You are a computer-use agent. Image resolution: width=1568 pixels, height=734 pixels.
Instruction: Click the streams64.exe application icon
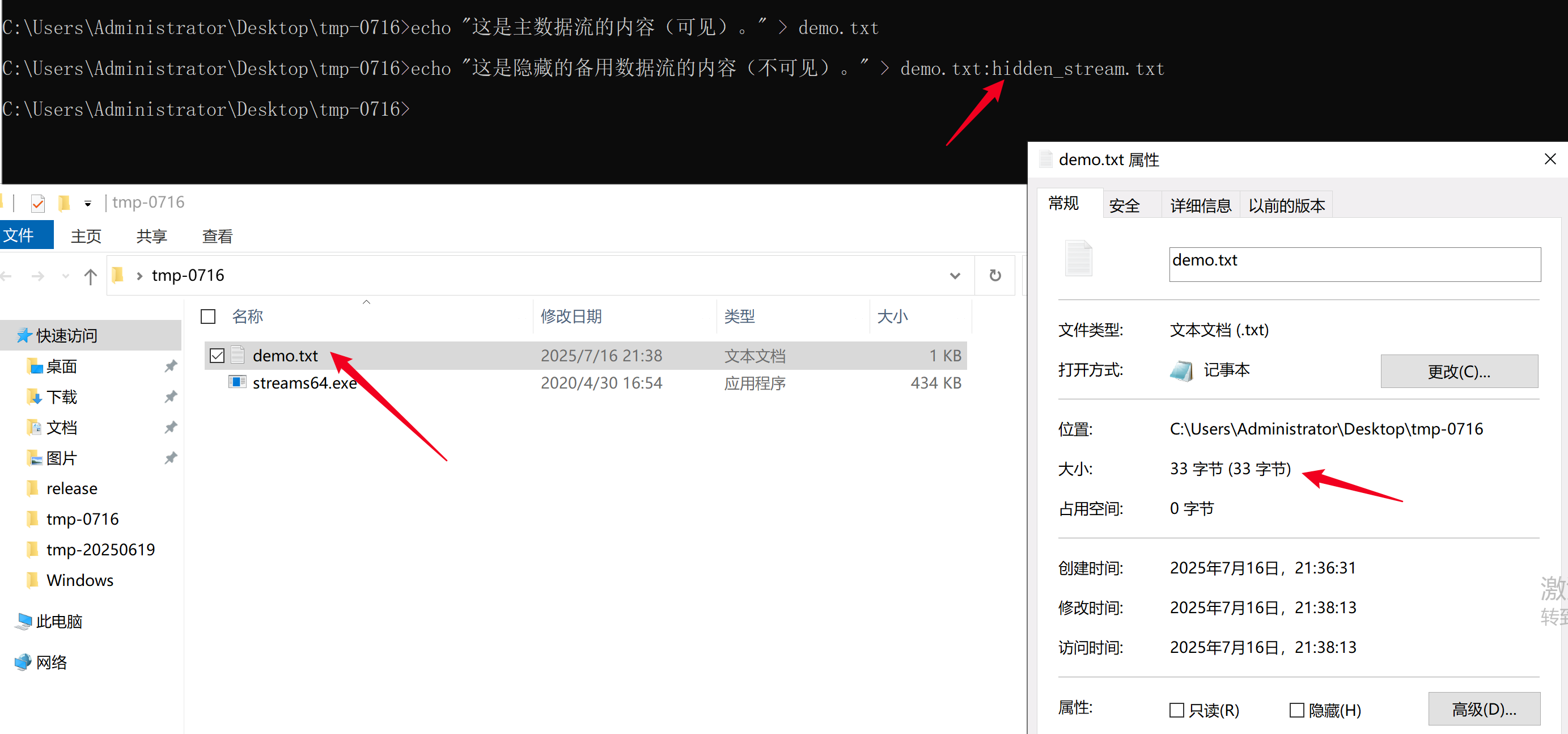(x=237, y=382)
